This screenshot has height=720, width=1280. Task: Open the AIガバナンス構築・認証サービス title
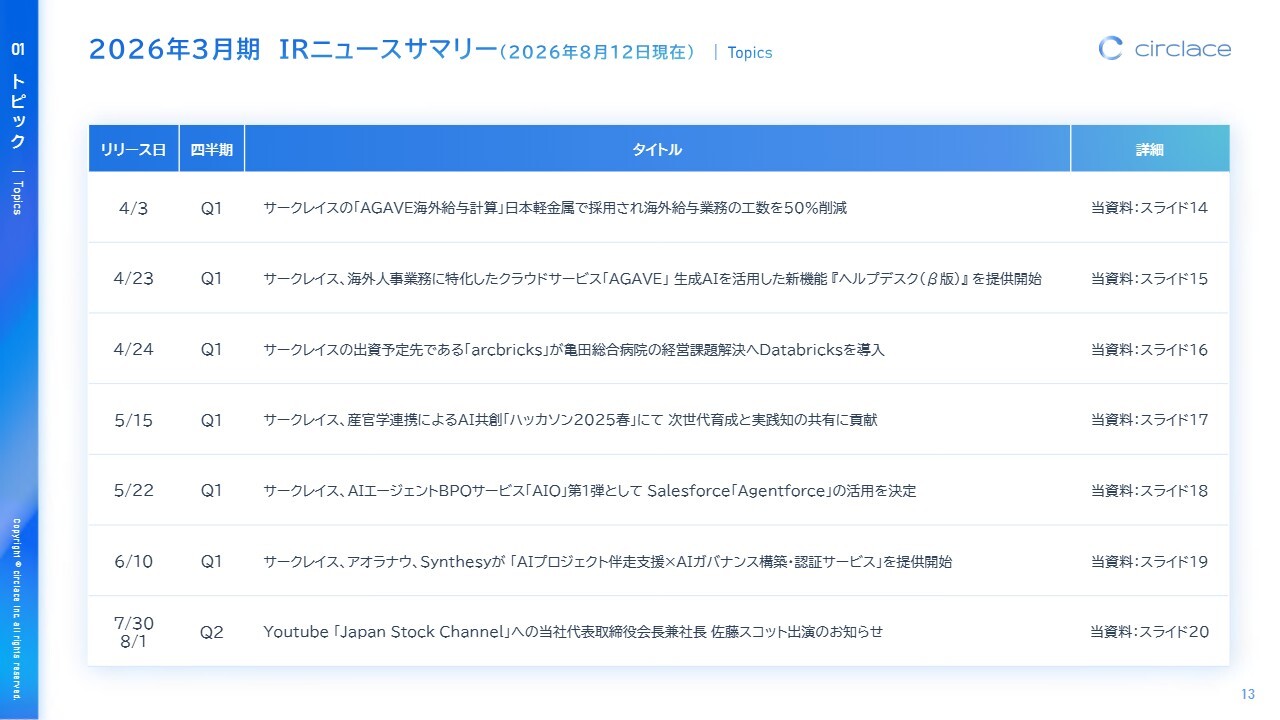click(607, 562)
